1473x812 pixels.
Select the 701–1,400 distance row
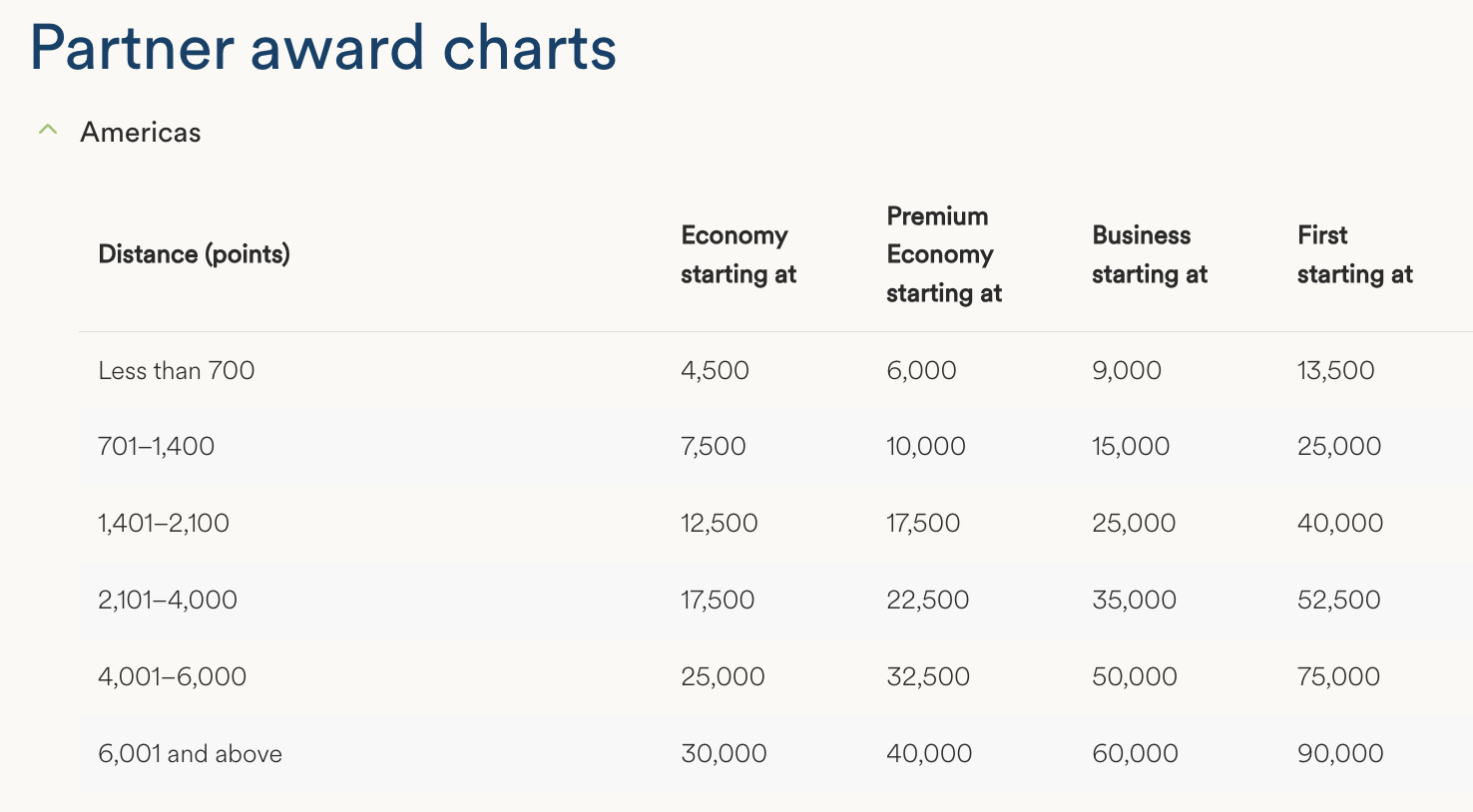157,446
